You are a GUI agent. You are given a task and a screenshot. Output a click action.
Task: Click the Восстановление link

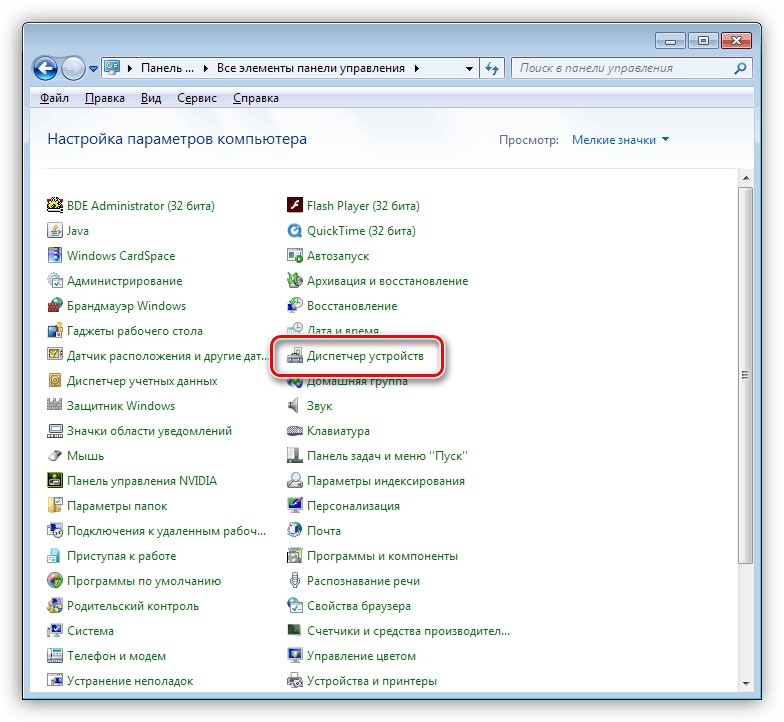click(352, 306)
